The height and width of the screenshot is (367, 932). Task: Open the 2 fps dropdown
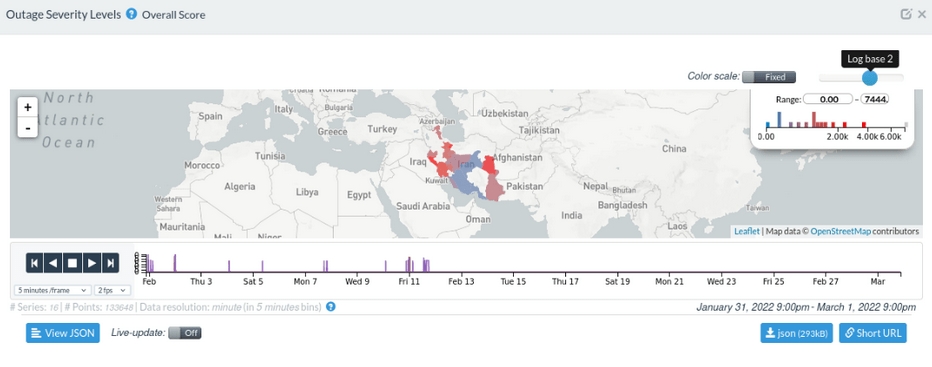coord(112,290)
